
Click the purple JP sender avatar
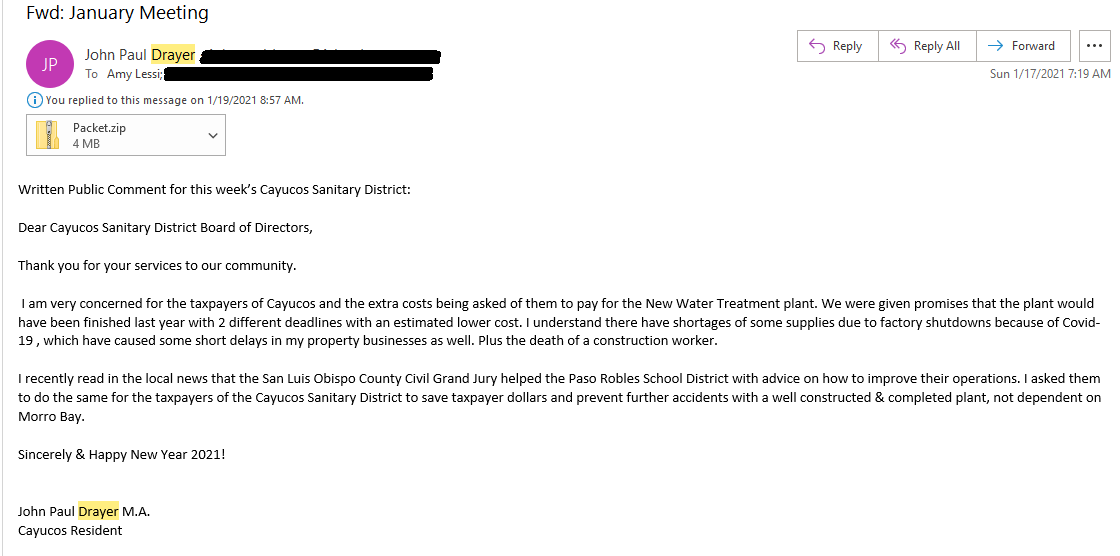[50, 64]
